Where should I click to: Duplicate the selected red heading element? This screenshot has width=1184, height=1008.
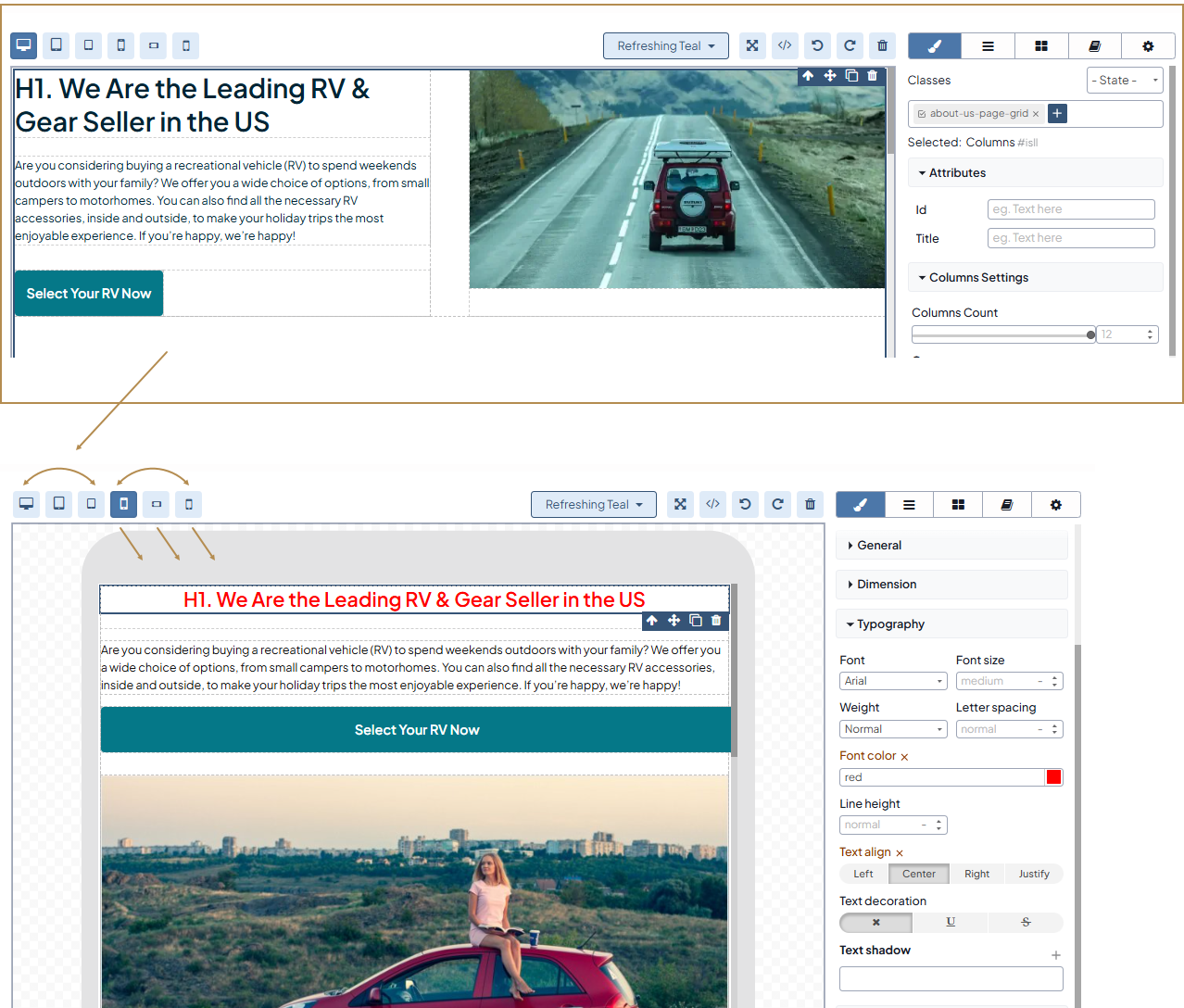(695, 621)
